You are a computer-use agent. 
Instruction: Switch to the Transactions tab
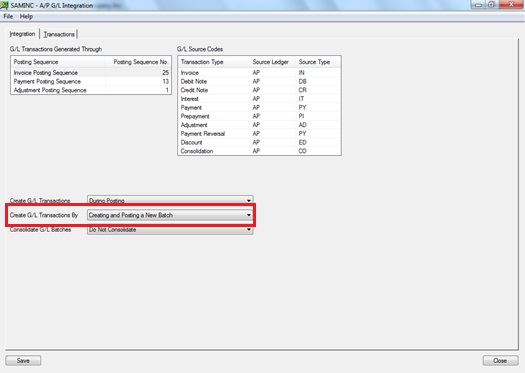pos(59,34)
